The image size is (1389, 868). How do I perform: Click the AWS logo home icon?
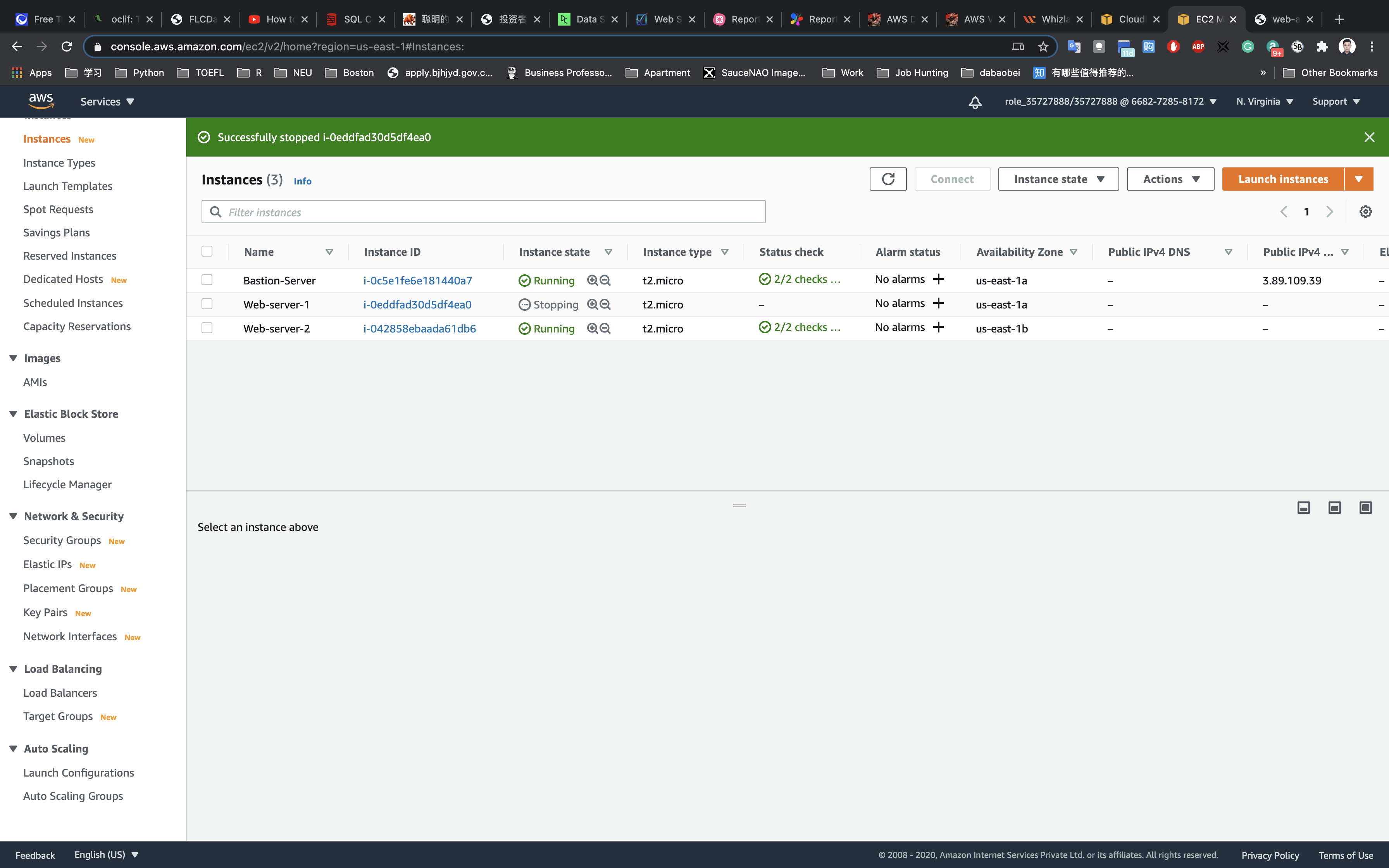tap(41, 101)
